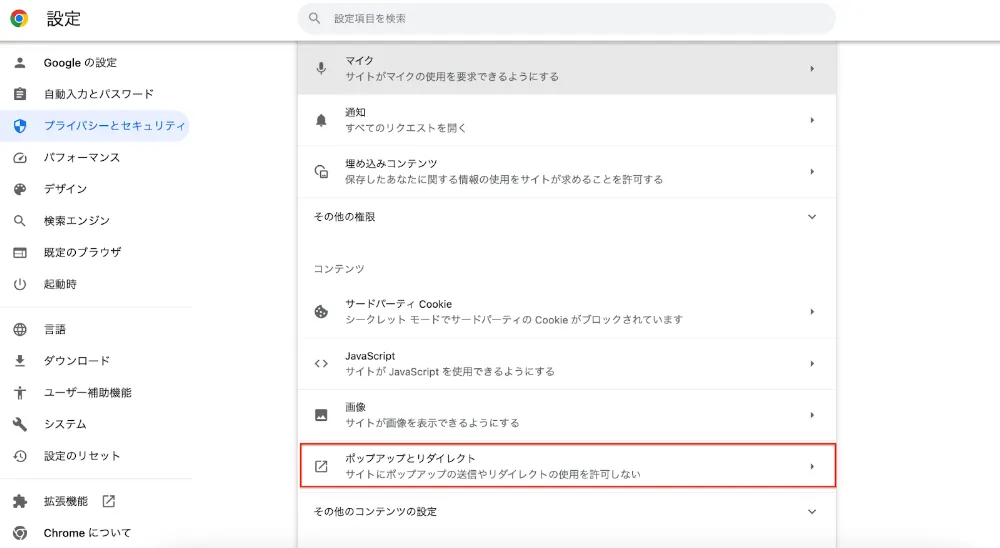
Task: Open 画像 settings via its arrow
Action: [x=812, y=415]
